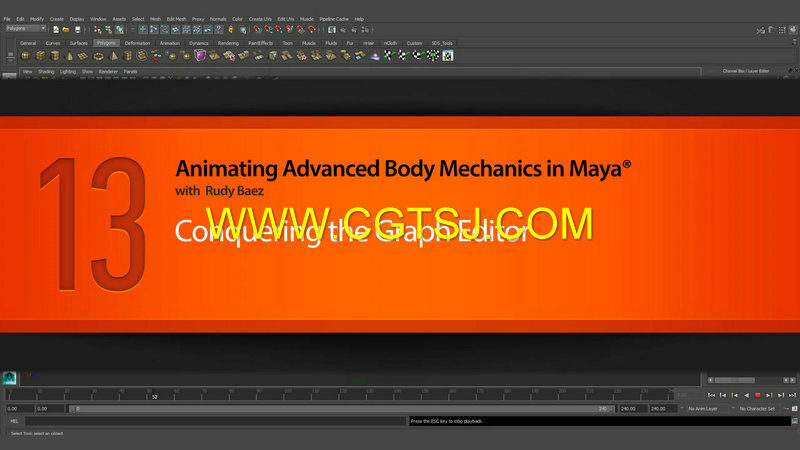This screenshot has height=450, width=800.
Task: Click the Open Scene folder icon
Action: click(x=66, y=30)
